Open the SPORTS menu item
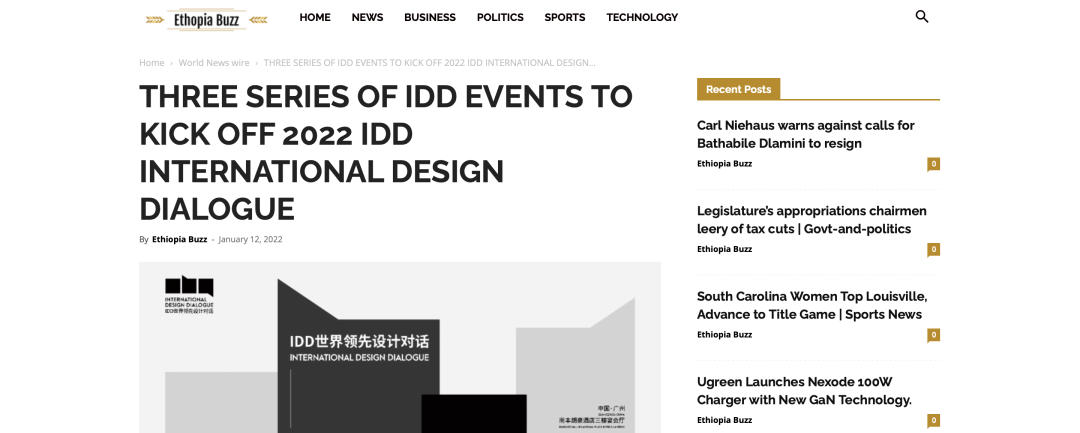Screen dimensions: 1080x433 coord(565,17)
